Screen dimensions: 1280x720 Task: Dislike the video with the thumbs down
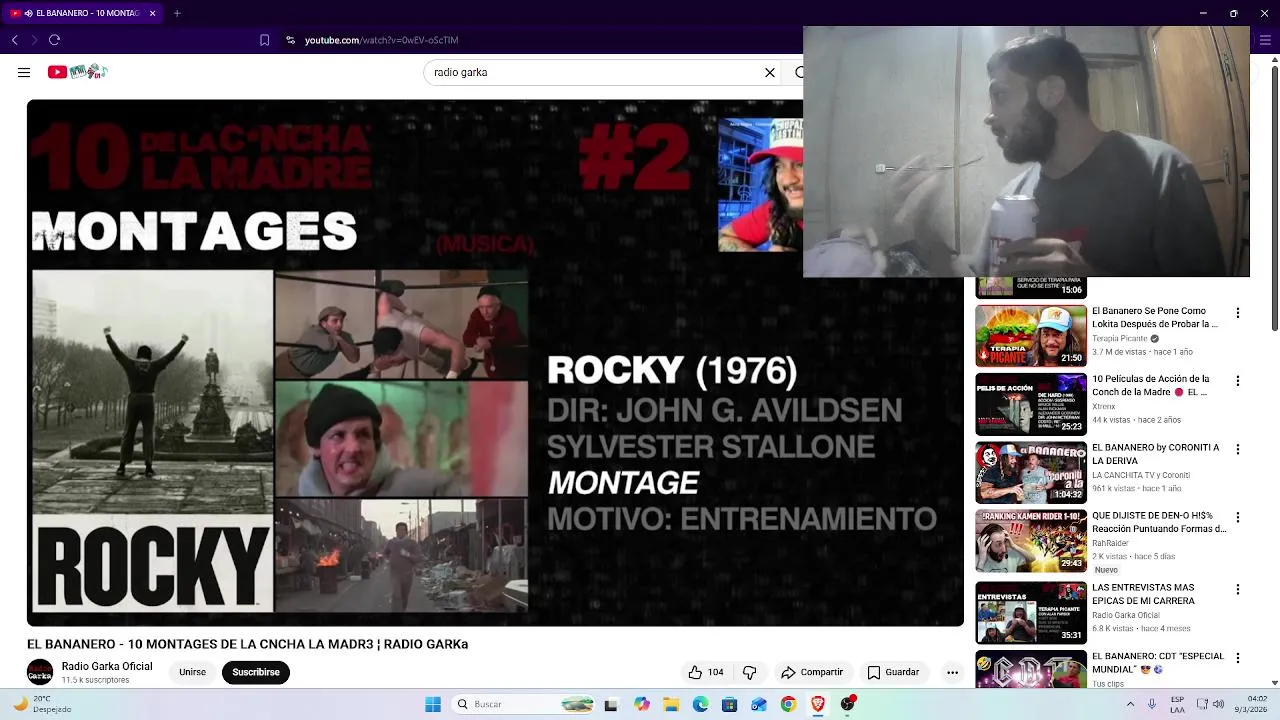749,672
